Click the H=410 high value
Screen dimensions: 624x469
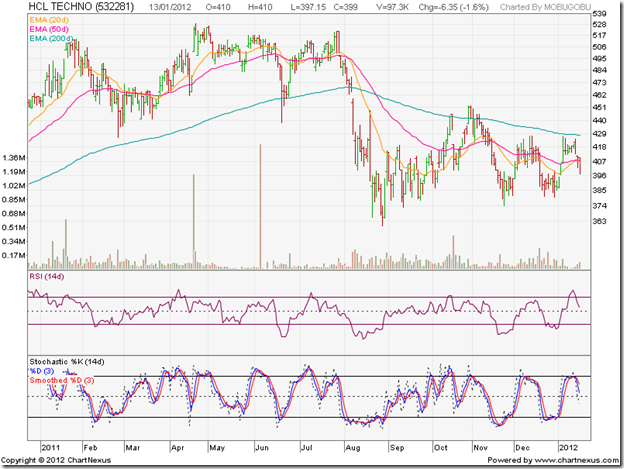[x=261, y=7]
